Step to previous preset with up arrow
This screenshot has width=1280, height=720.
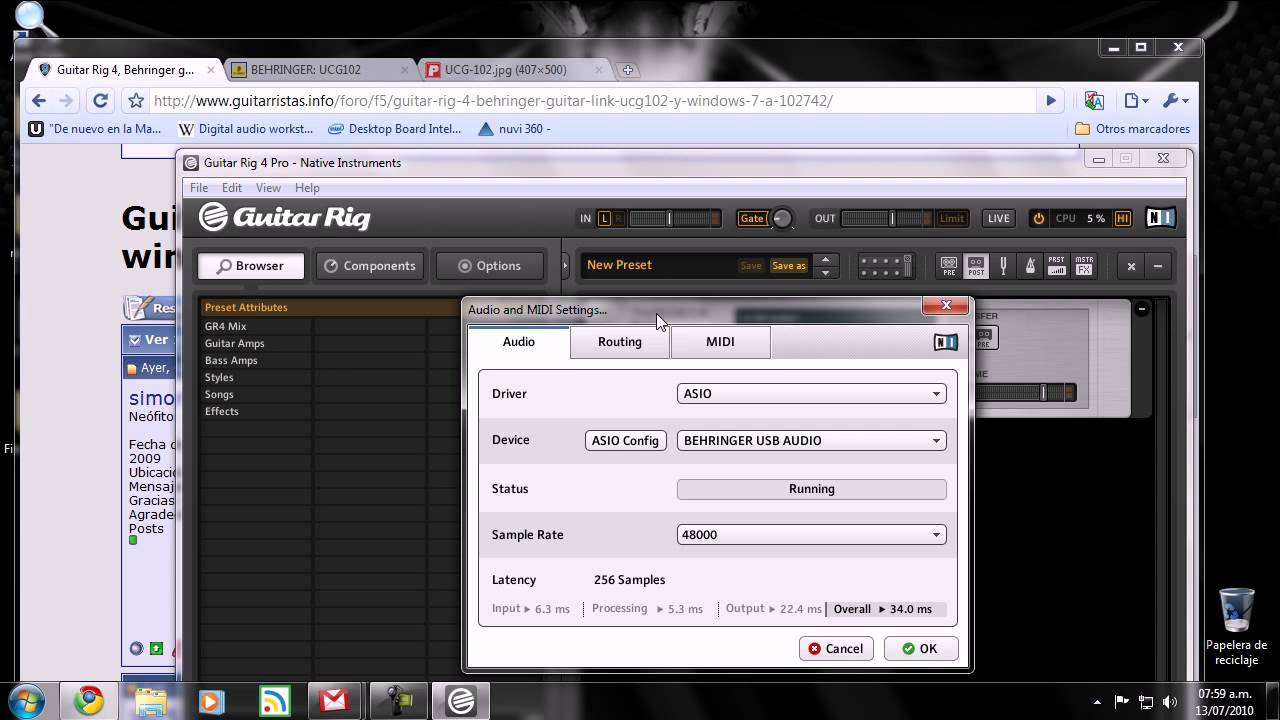pyautogui.click(x=825, y=260)
